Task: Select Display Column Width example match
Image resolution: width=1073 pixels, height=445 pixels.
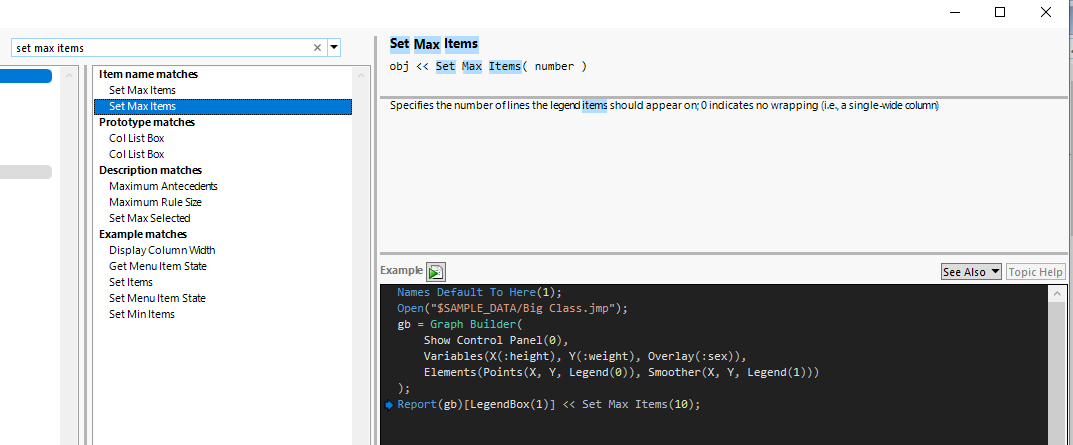Action: pyautogui.click(x=162, y=250)
